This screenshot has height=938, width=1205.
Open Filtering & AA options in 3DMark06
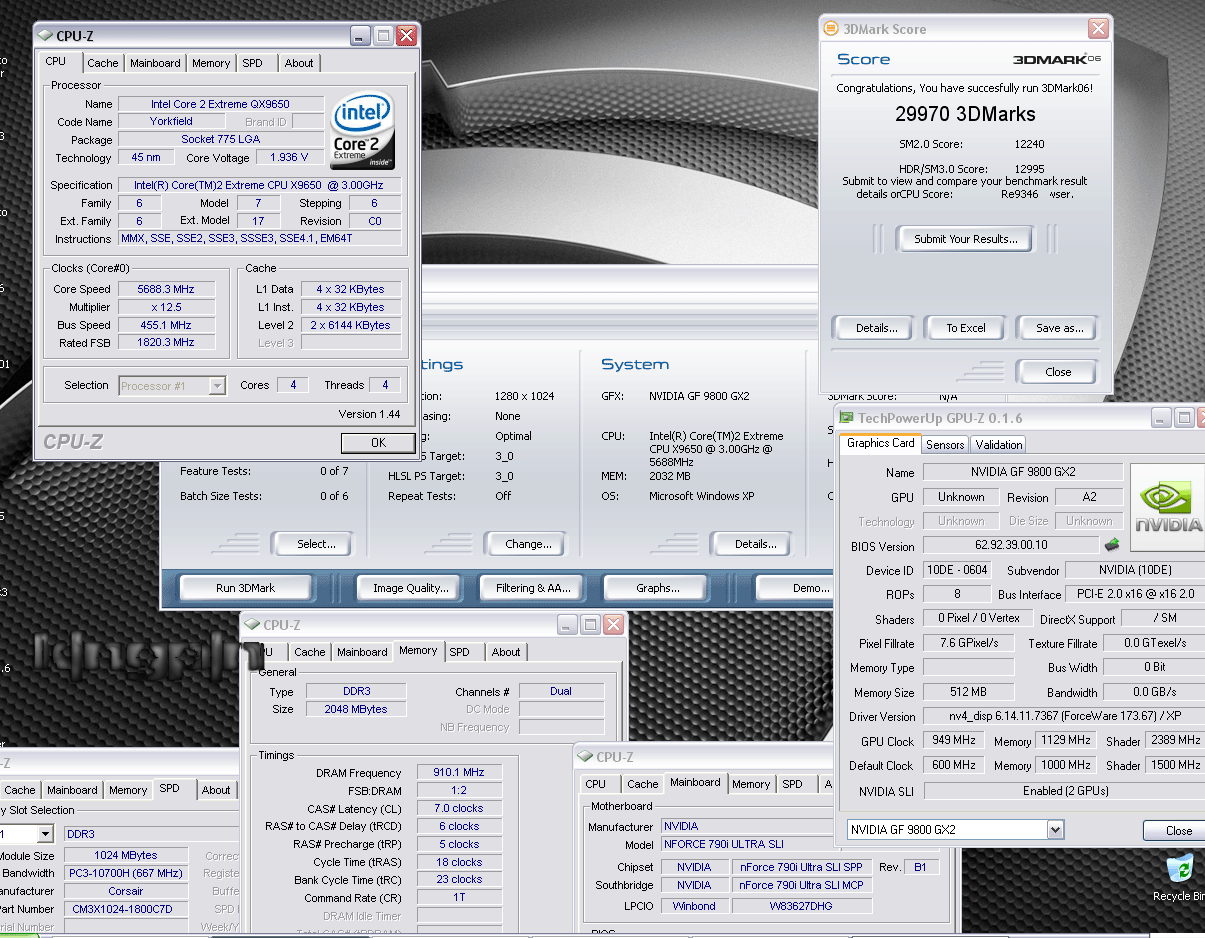(x=533, y=588)
